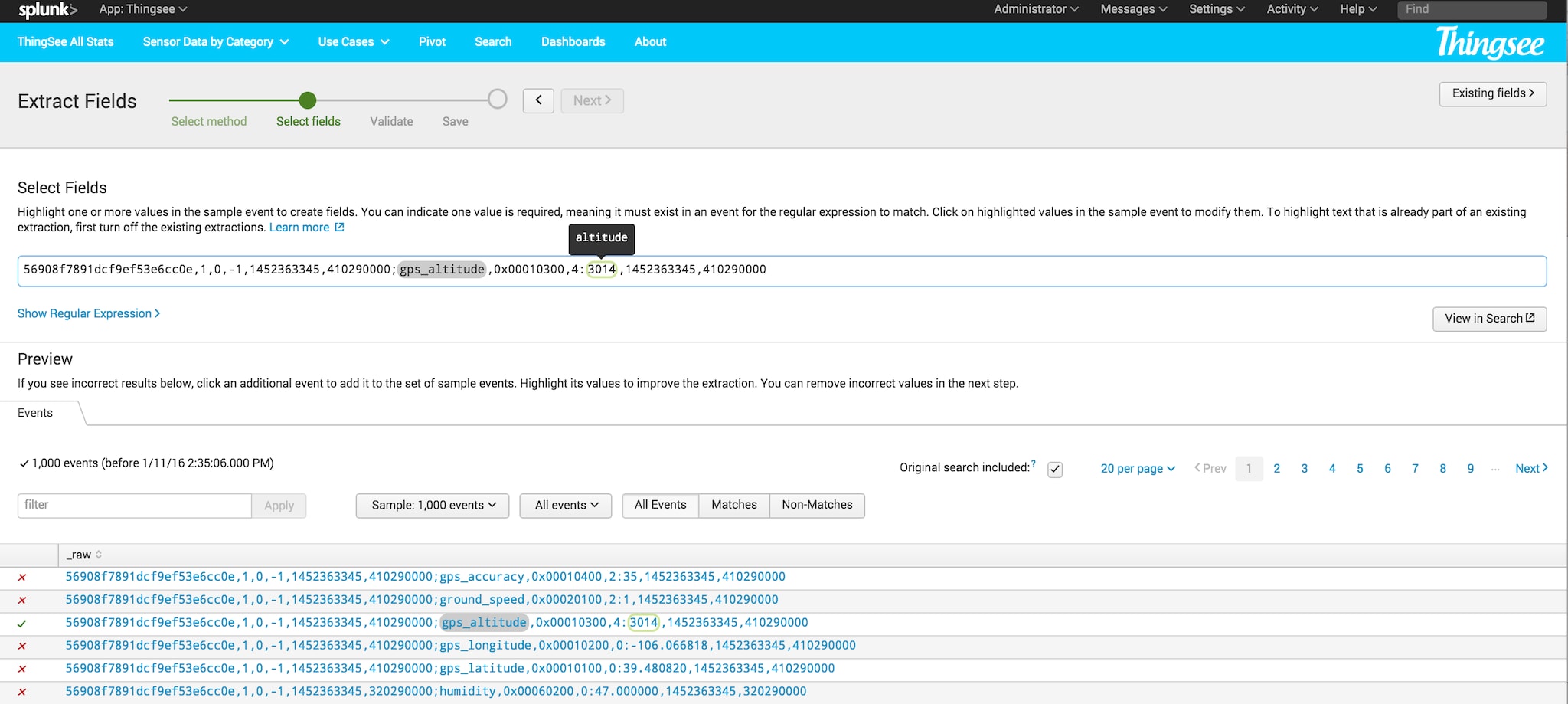1568x704 pixels.
Task: Go to the Next results page
Action: (x=1531, y=469)
